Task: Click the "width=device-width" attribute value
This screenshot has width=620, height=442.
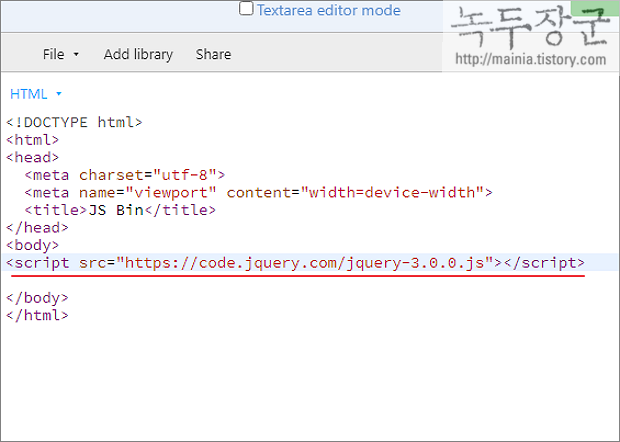Action: pos(392,193)
